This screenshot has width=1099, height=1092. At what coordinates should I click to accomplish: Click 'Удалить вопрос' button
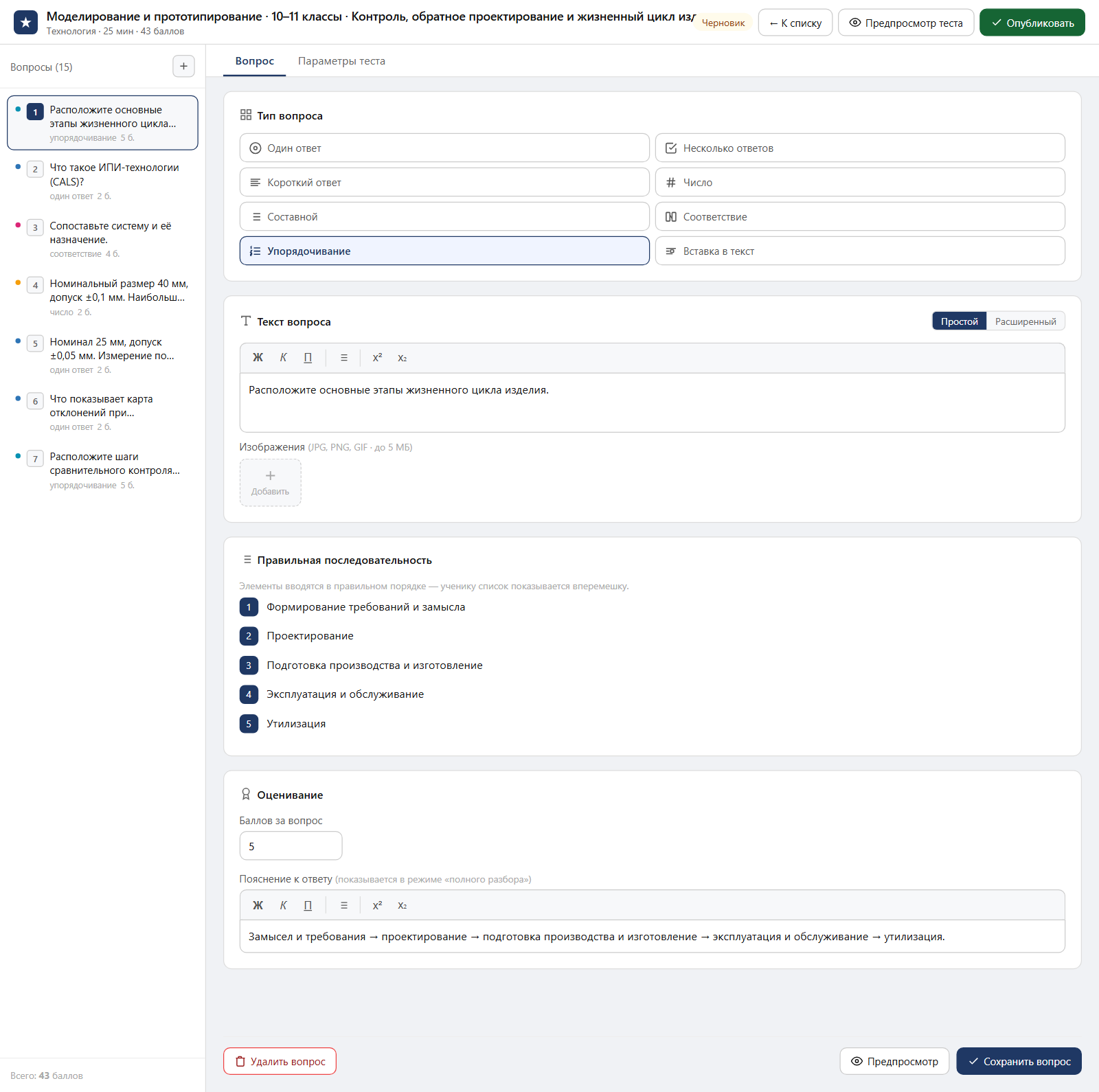coord(280,1061)
